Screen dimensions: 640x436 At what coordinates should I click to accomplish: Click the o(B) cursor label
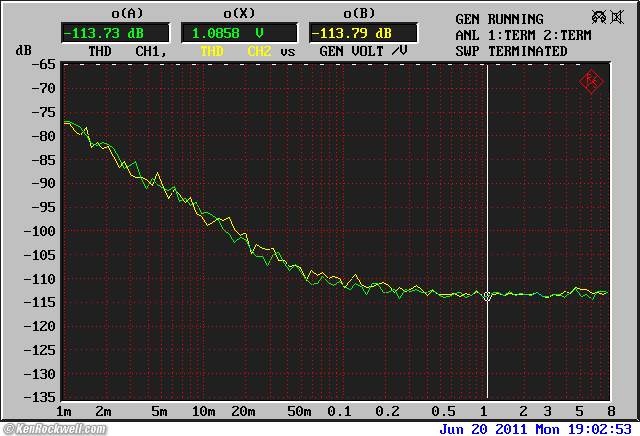[359, 13]
